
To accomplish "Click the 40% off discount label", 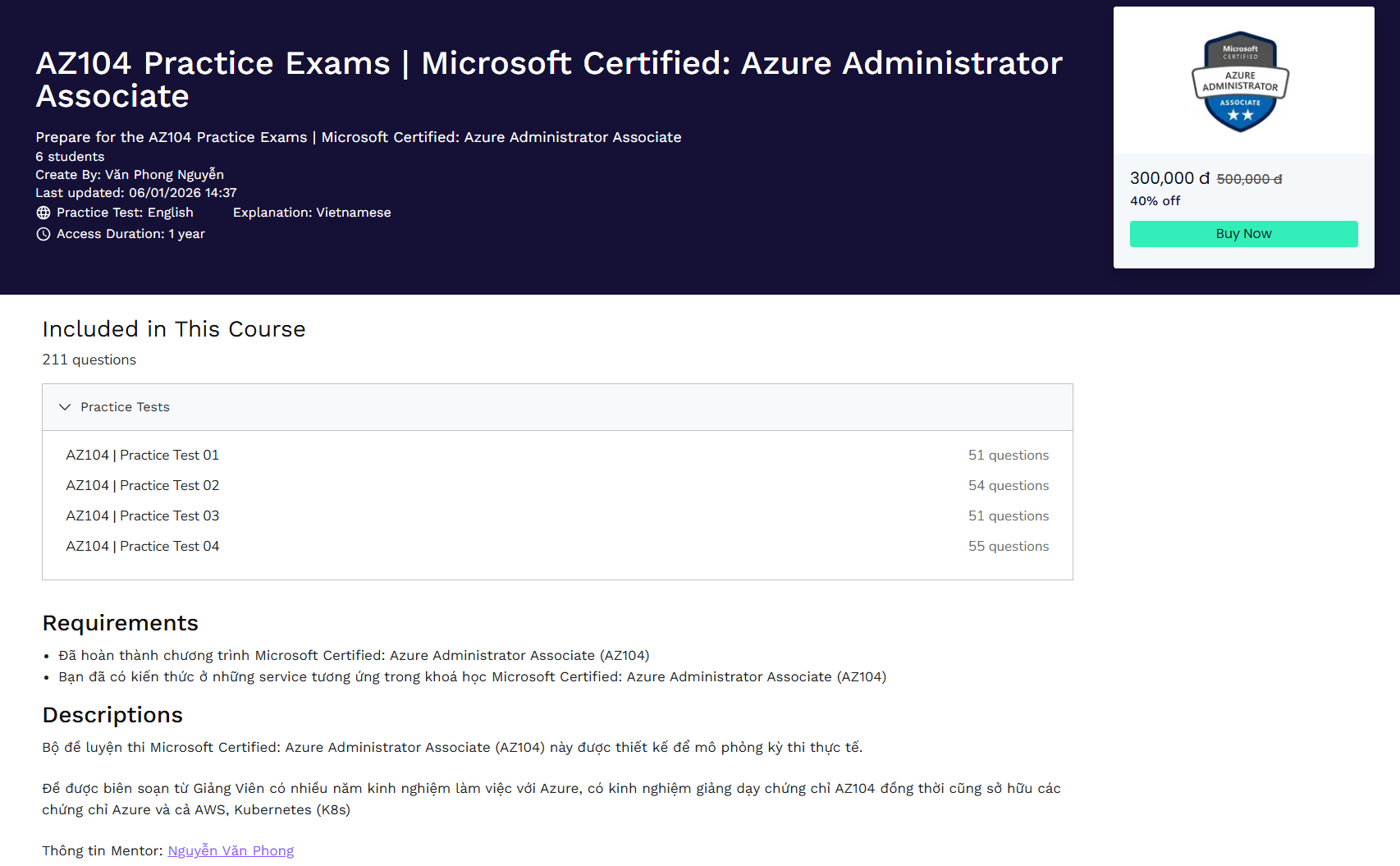I will click(1155, 201).
